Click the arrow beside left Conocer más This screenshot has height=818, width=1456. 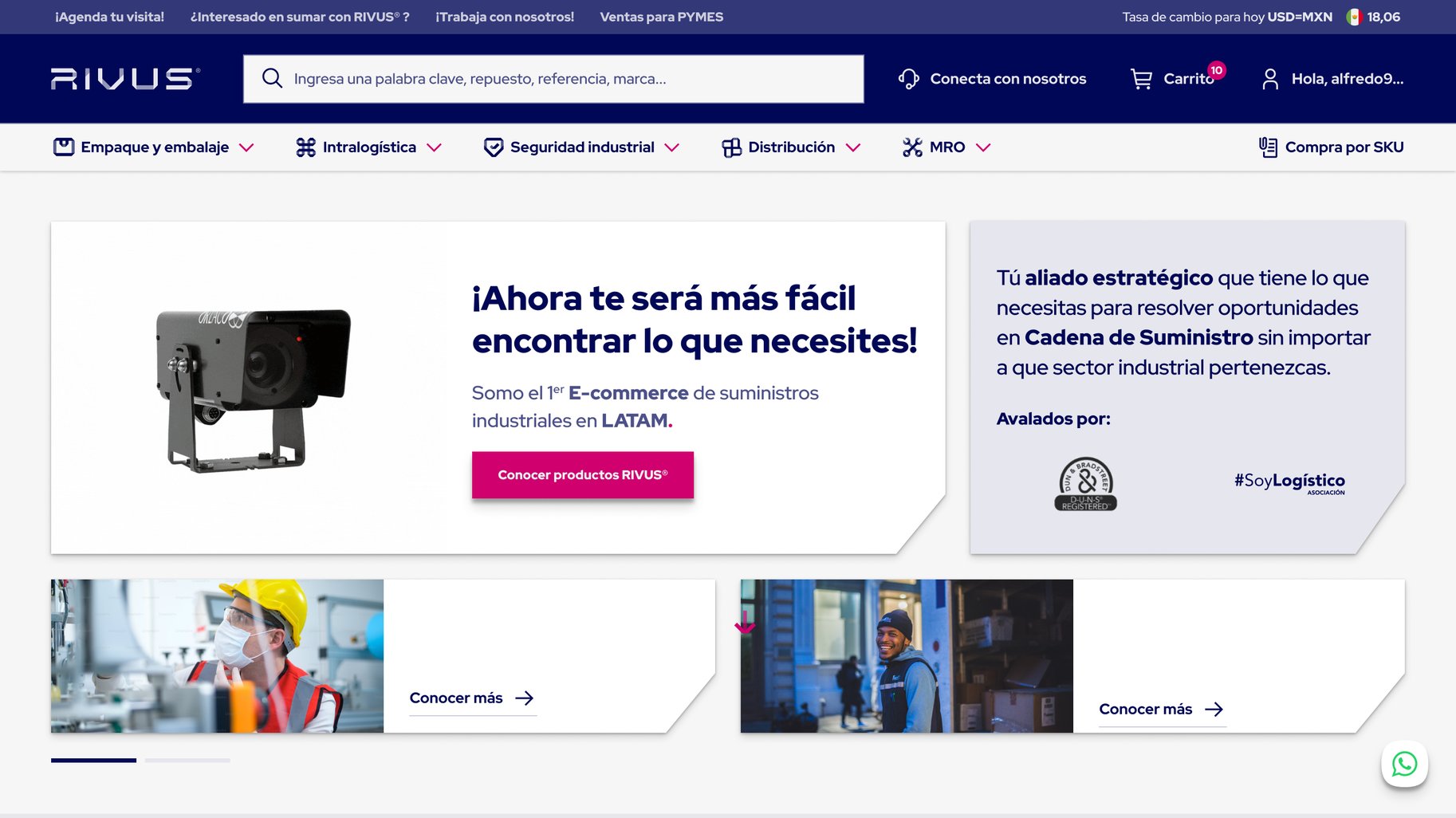click(x=524, y=698)
